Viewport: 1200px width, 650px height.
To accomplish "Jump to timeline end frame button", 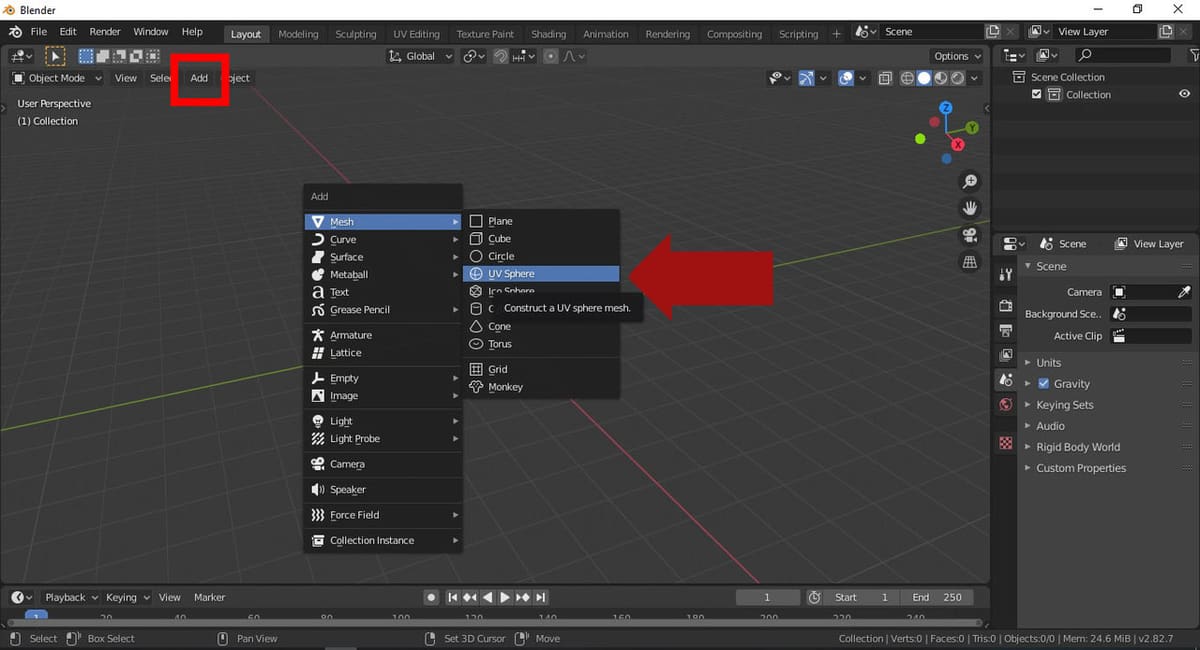I will tap(541, 597).
